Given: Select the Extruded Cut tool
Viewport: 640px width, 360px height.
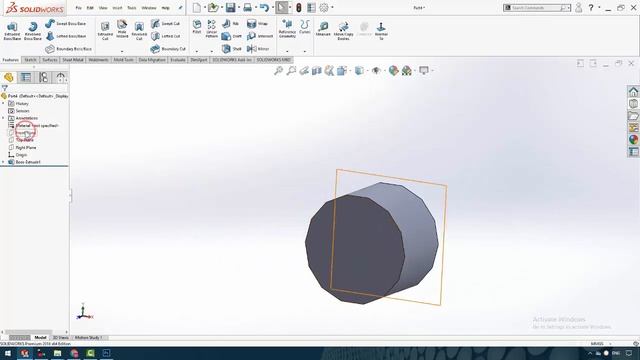Looking at the screenshot, I should pos(105,30).
